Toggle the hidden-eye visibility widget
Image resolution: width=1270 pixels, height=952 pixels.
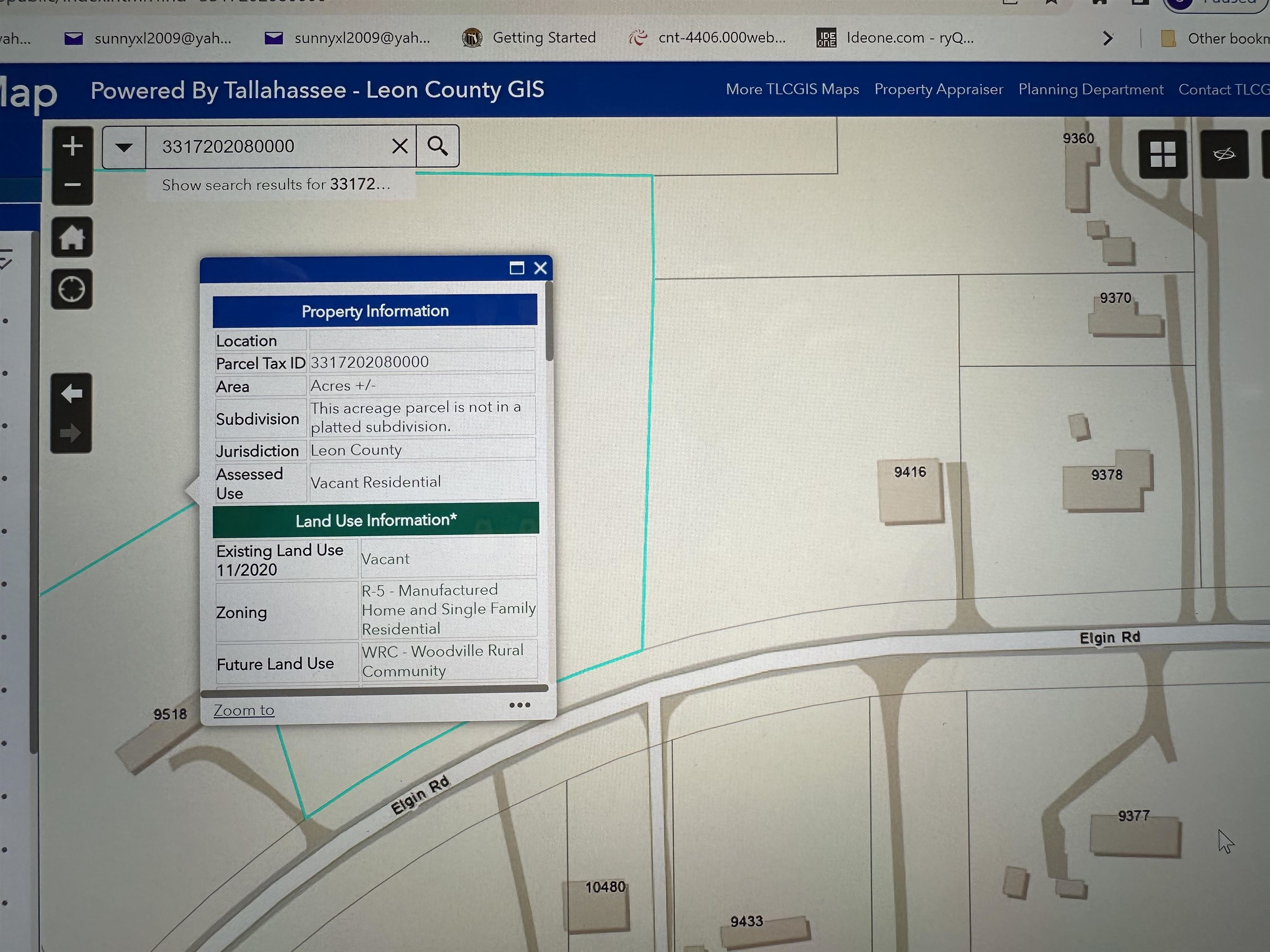[x=1224, y=154]
